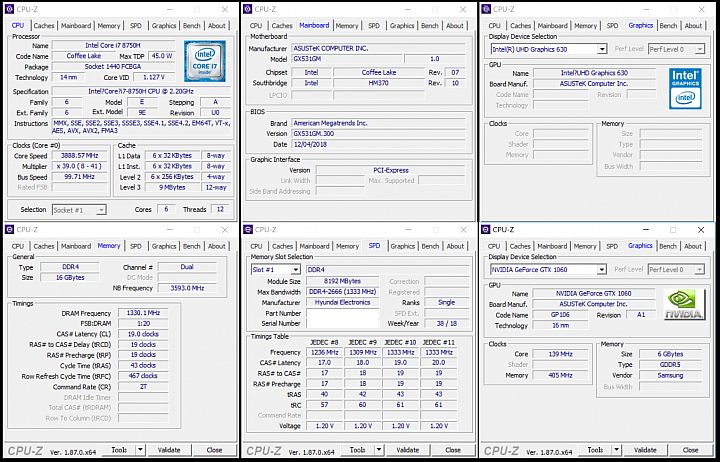Screen dimensions: 720x462
Task: Click Module Size 8192 MBytes value
Action: [x=343, y=281]
